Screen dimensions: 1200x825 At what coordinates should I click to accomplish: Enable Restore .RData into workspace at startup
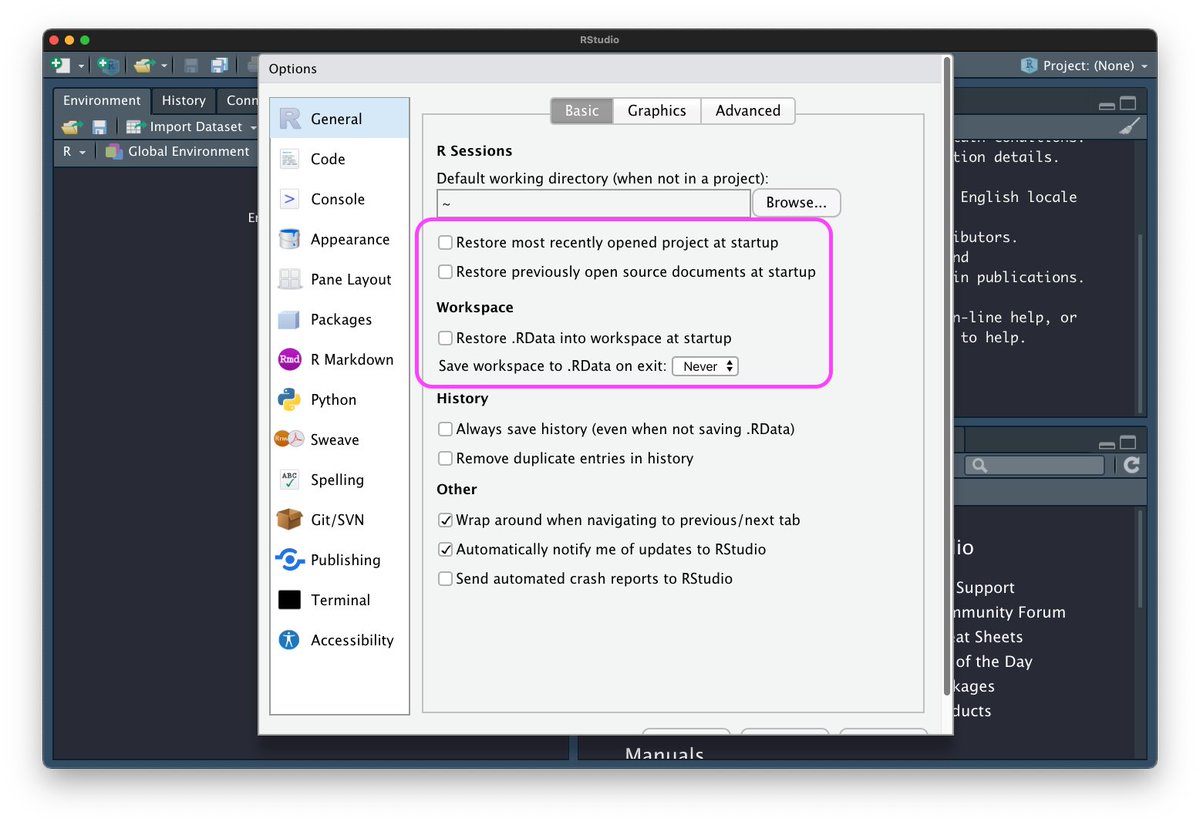(x=444, y=338)
